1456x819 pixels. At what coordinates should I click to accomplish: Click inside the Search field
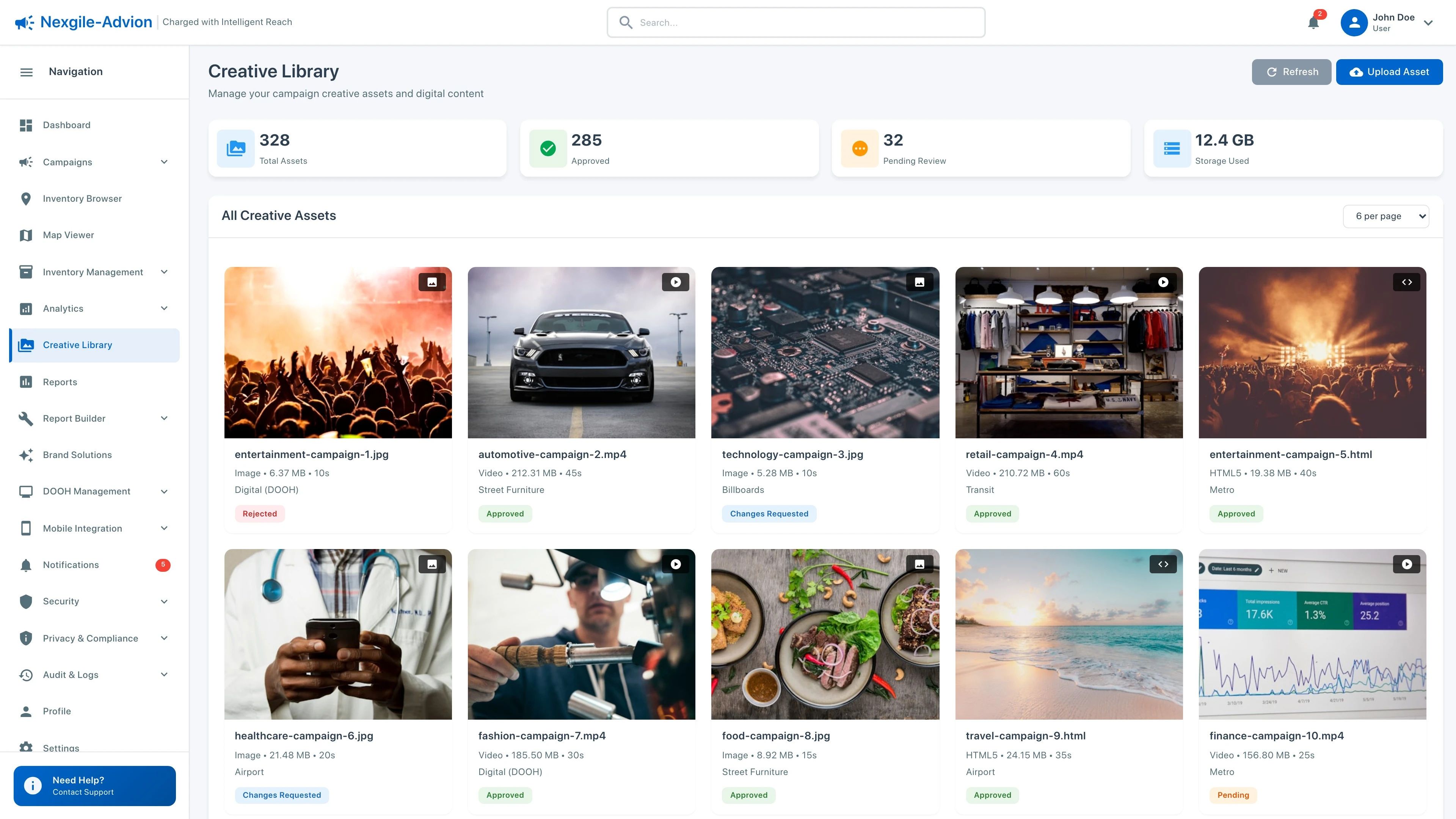click(x=796, y=23)
